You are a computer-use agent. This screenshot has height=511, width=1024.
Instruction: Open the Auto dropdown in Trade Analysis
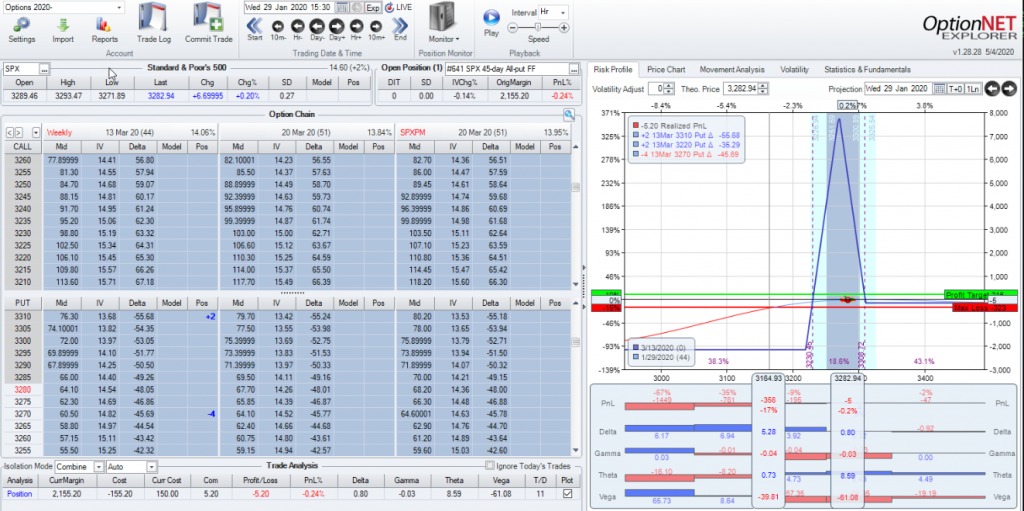pyautogui.click(x=152, y=467)
